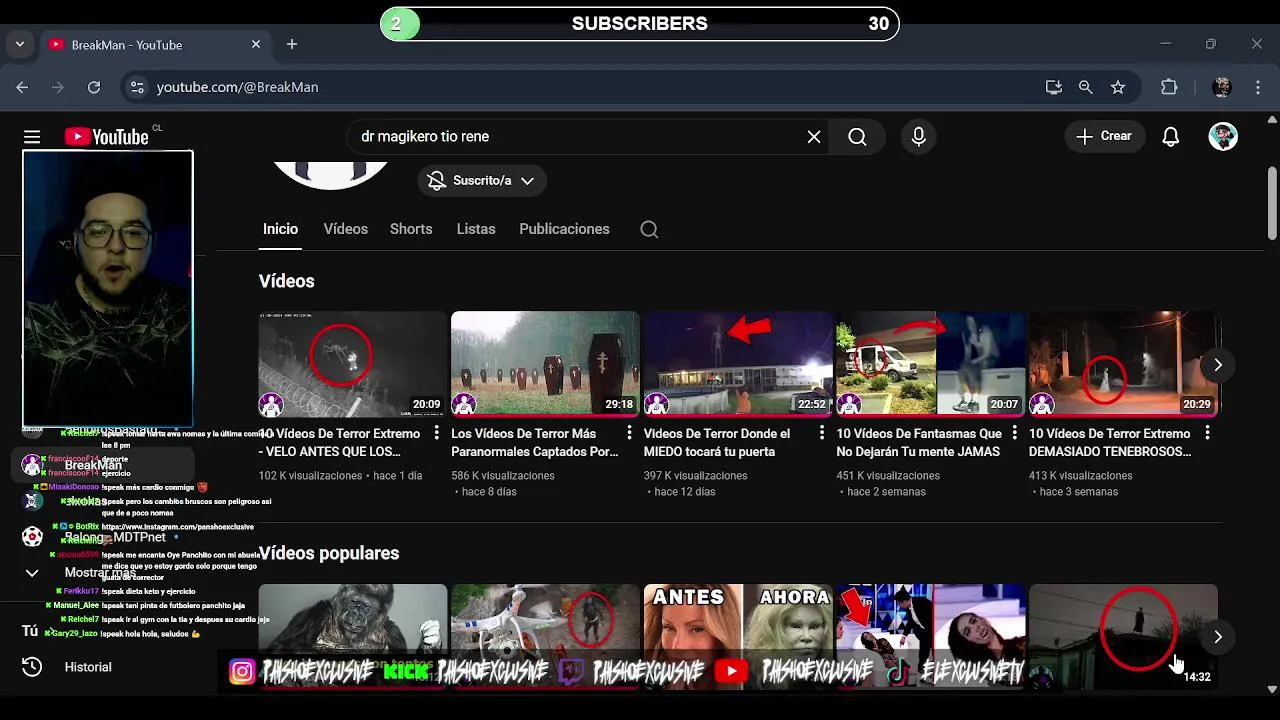Open options for '10 Vídeos De Terror Extremo - VELO'

(x=436, y=433)
